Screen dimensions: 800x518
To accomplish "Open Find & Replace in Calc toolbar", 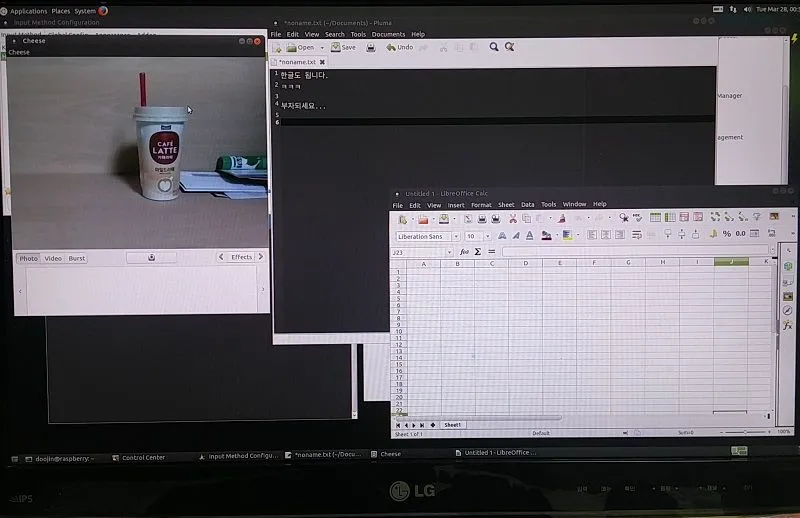I will click(x=623, y=218).
